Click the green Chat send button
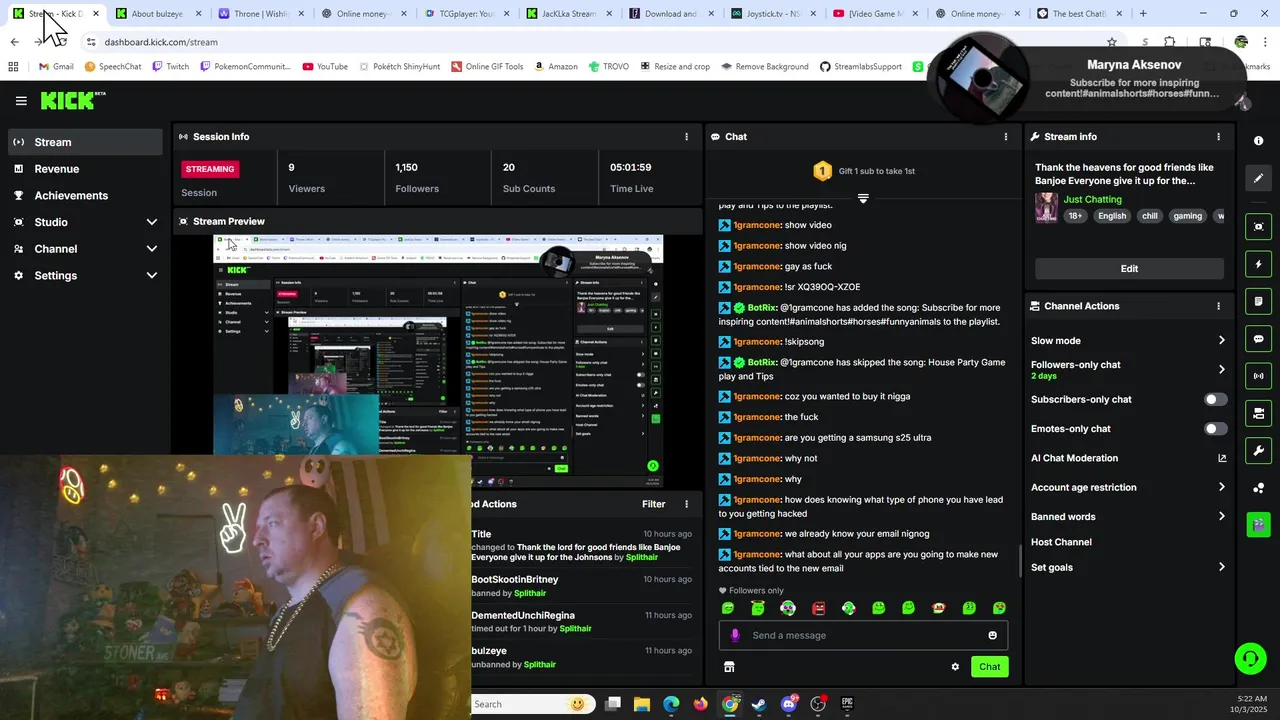This screenshot has width=1280, height=720. 989,667
